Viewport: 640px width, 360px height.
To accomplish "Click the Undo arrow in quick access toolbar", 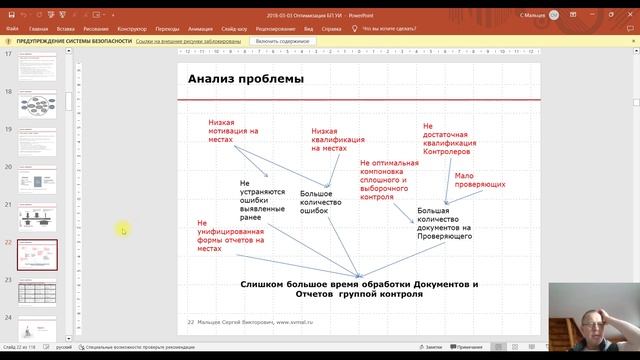I will click(x=24, y=15).
